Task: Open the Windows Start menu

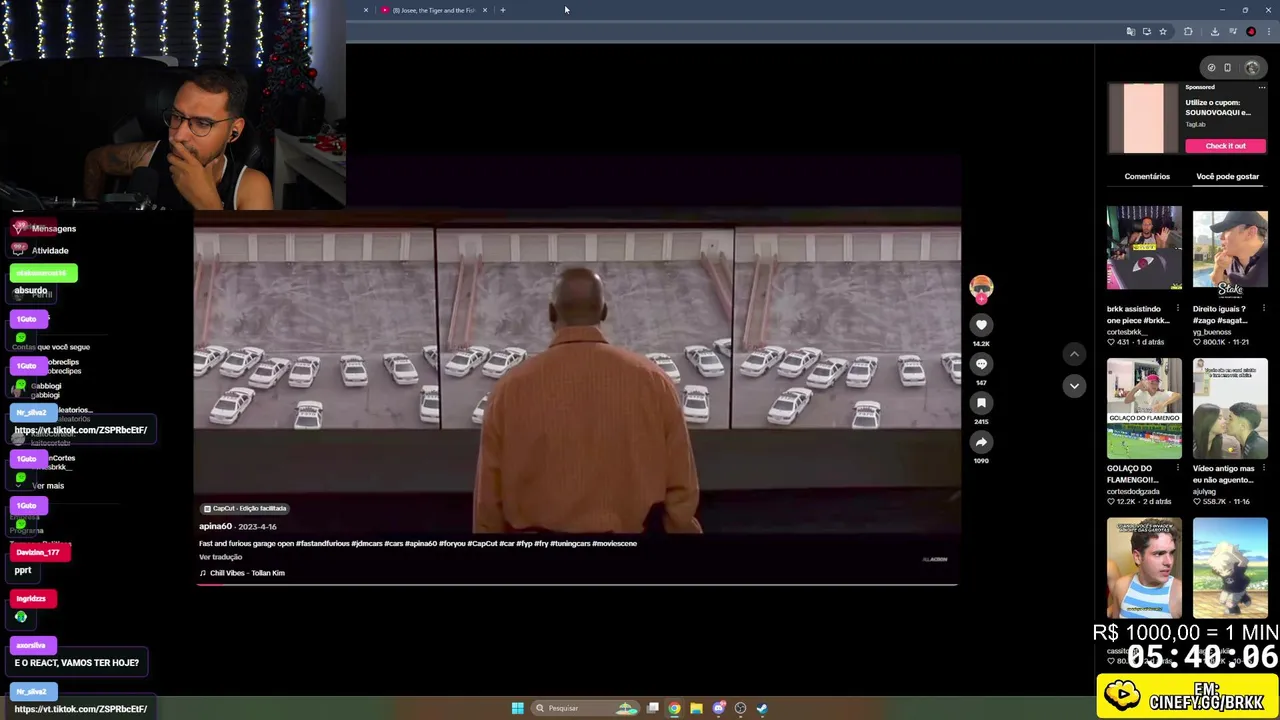Action: (x=517, y=708)
